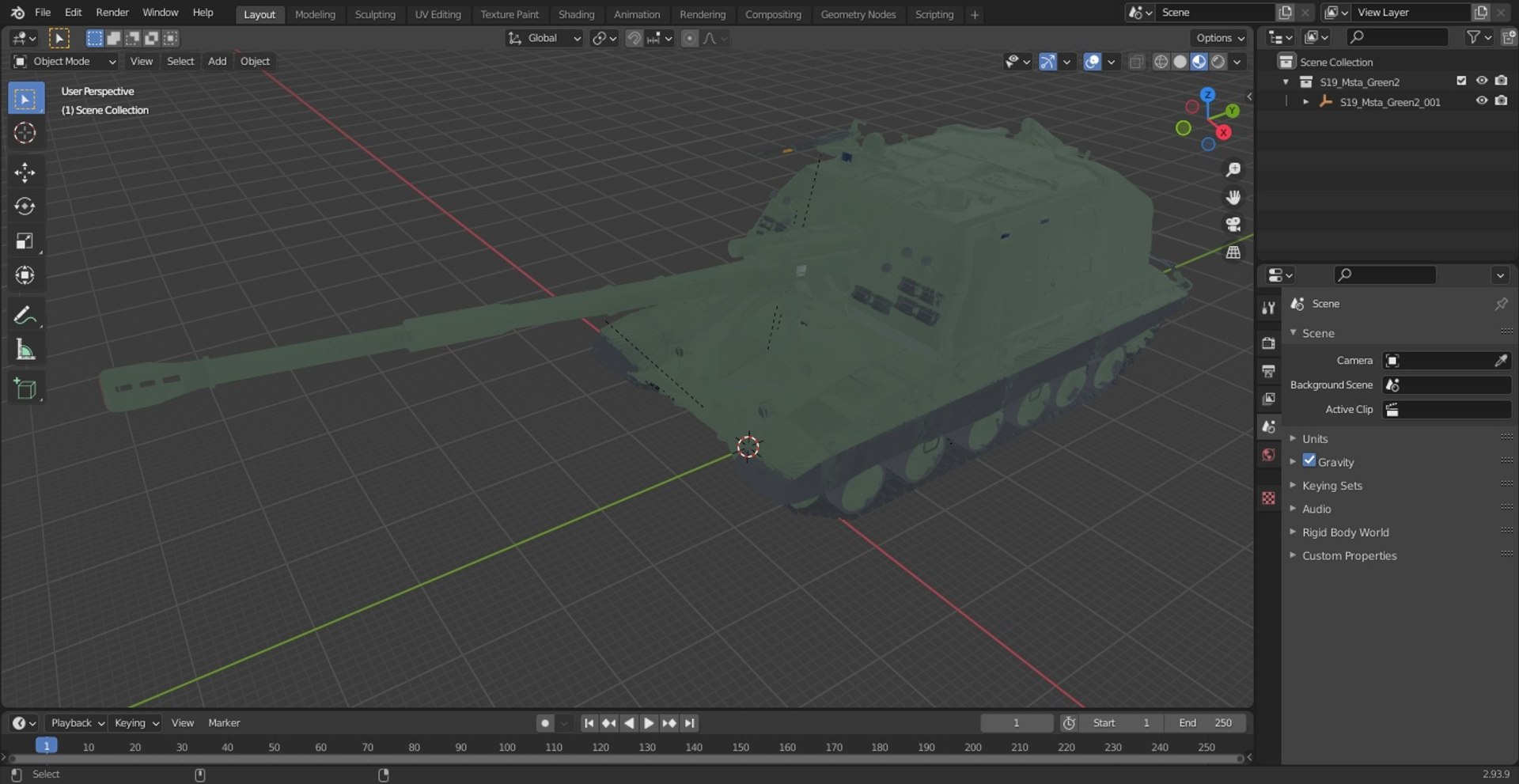Screen dimensions: 1519x784
Task: Switch orthographic perspective grid icon
Action: tap(1233, 252)
